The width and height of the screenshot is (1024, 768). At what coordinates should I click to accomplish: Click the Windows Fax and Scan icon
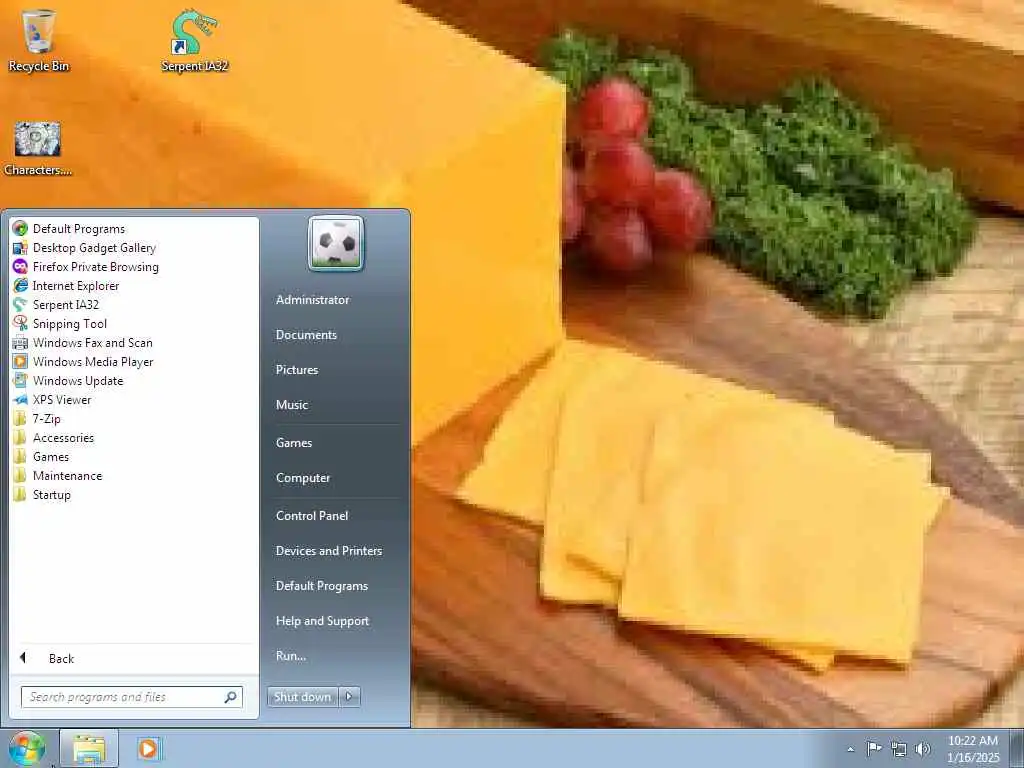pos(20,342)
